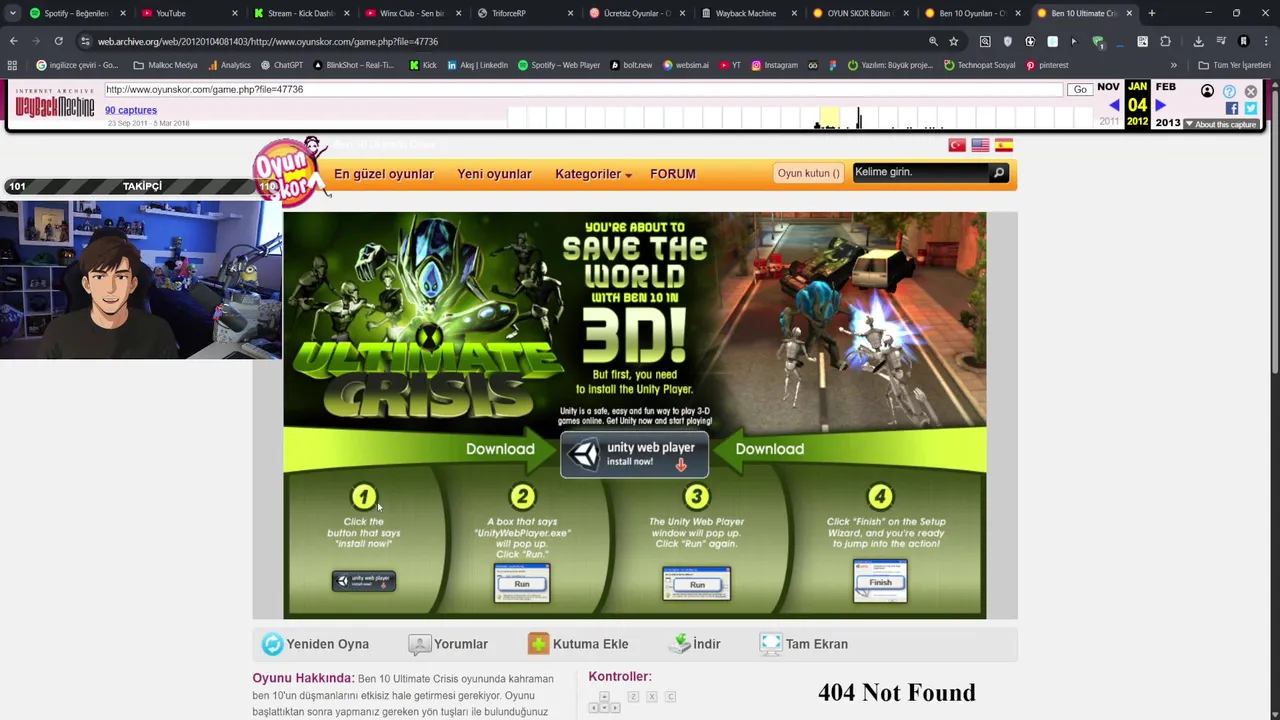
Task: Open Yorumlar comments
Action: [x=448, y=644]
